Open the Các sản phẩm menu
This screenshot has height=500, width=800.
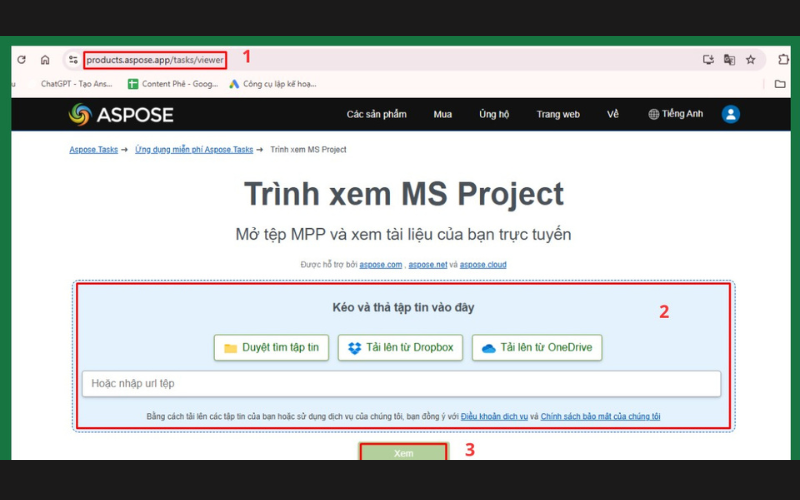pos(377,114)
